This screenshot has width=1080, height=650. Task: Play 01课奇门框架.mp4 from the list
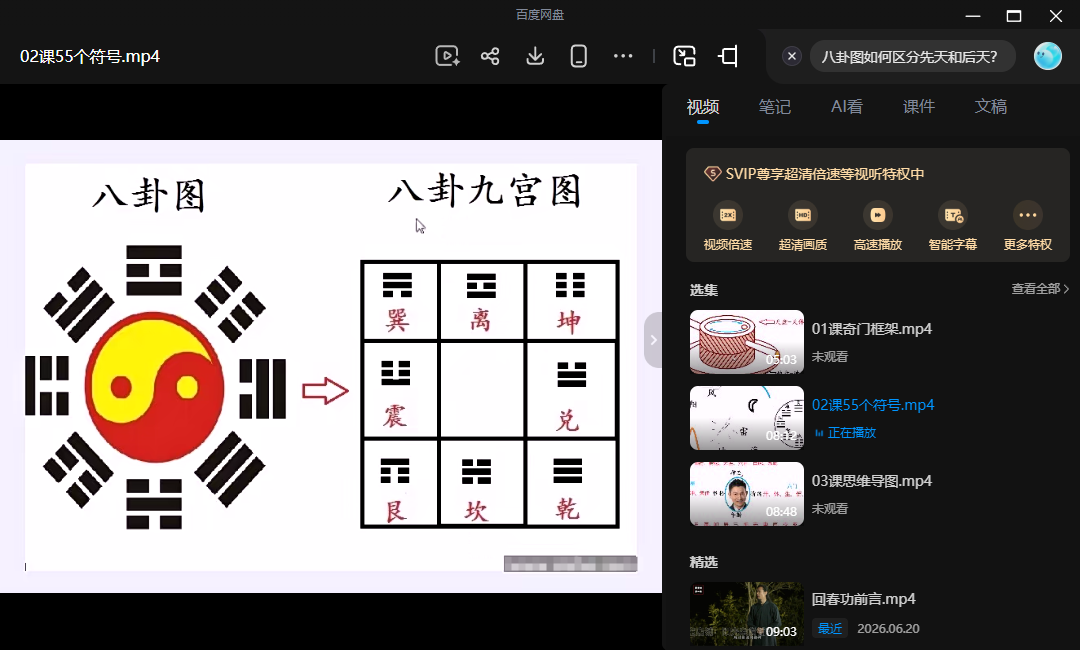[x=871, y=329]
